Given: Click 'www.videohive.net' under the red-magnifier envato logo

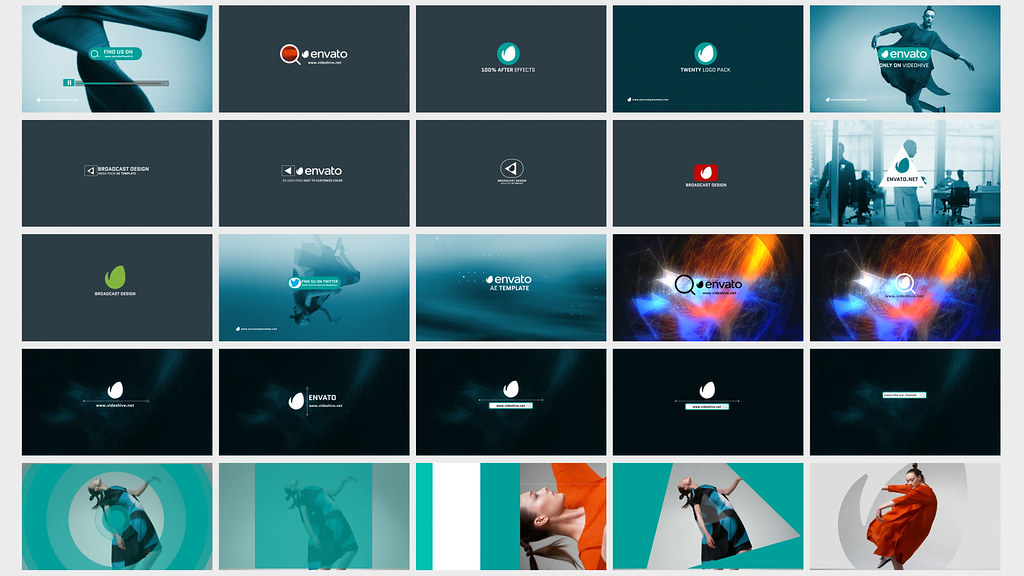Looking at the screenshot, I should click(325, 63).
